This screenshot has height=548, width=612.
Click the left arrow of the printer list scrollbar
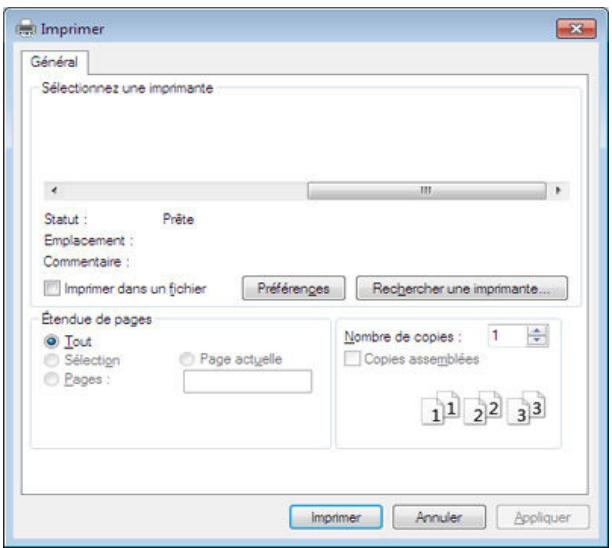point(54,190)
